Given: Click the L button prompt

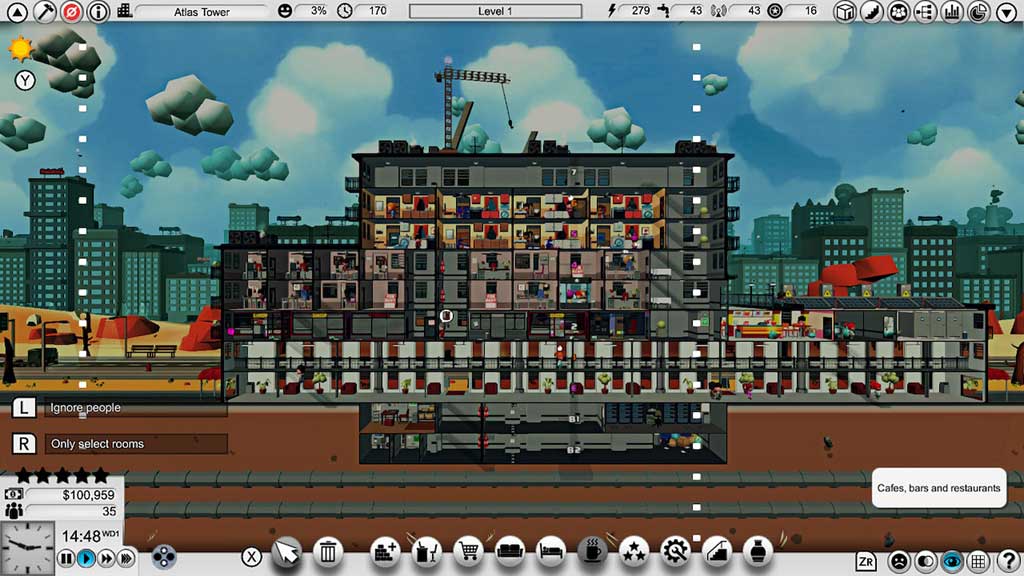Looking at the screenshot, I should coord(24,408).
